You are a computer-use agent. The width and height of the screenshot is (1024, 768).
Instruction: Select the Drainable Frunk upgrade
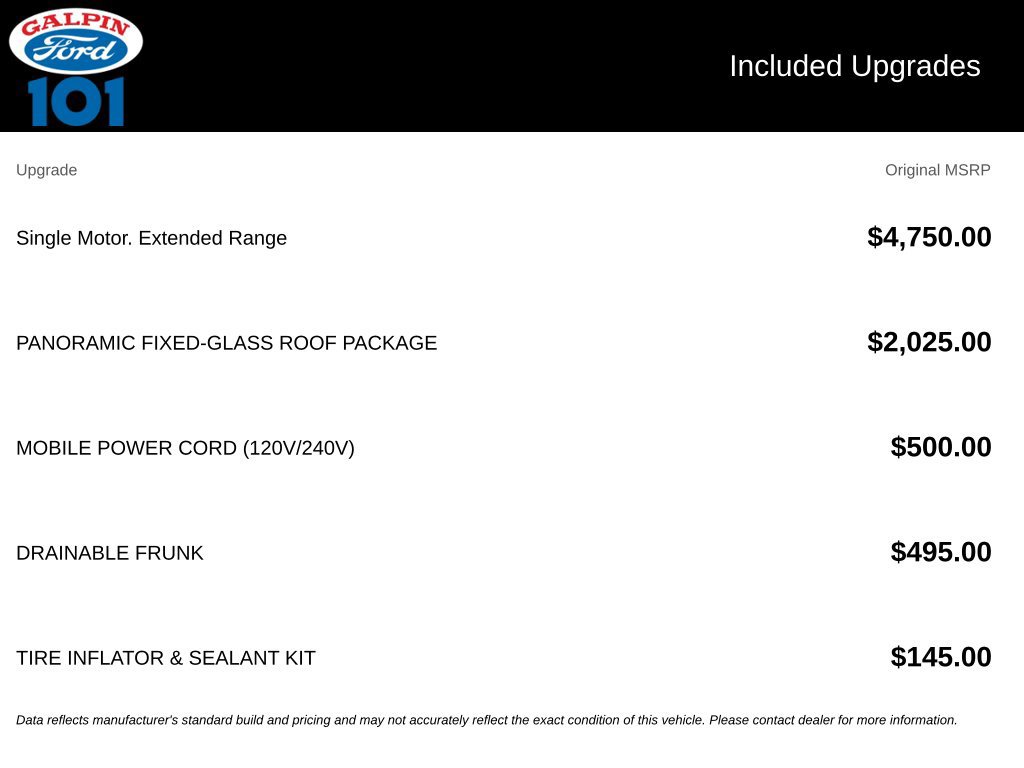pyautogui.click(x=110, y=553)
